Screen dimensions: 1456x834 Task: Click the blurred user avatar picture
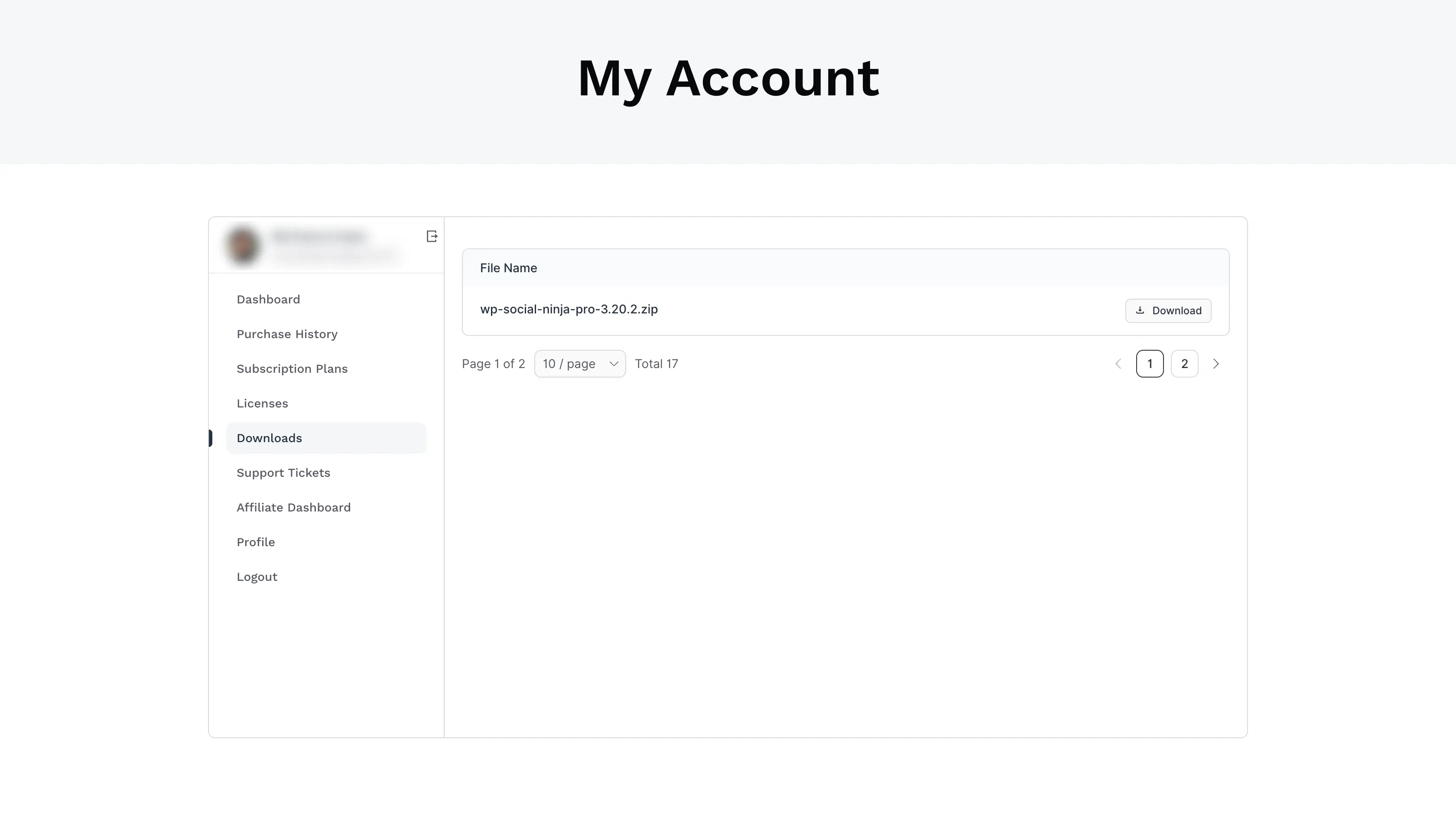tap(243, 245)
